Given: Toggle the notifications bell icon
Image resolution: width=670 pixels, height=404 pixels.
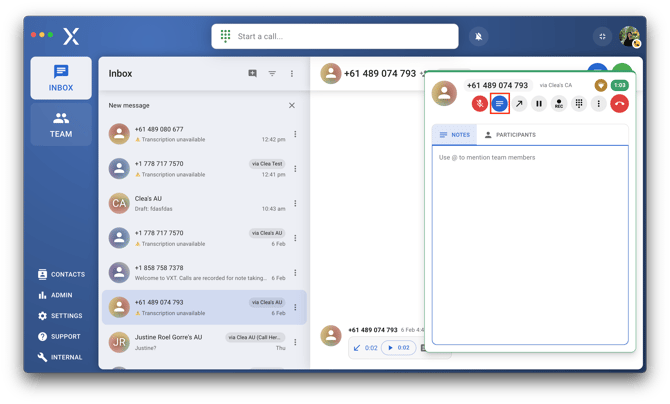Looking at the screenshot, I should point(479,37).
